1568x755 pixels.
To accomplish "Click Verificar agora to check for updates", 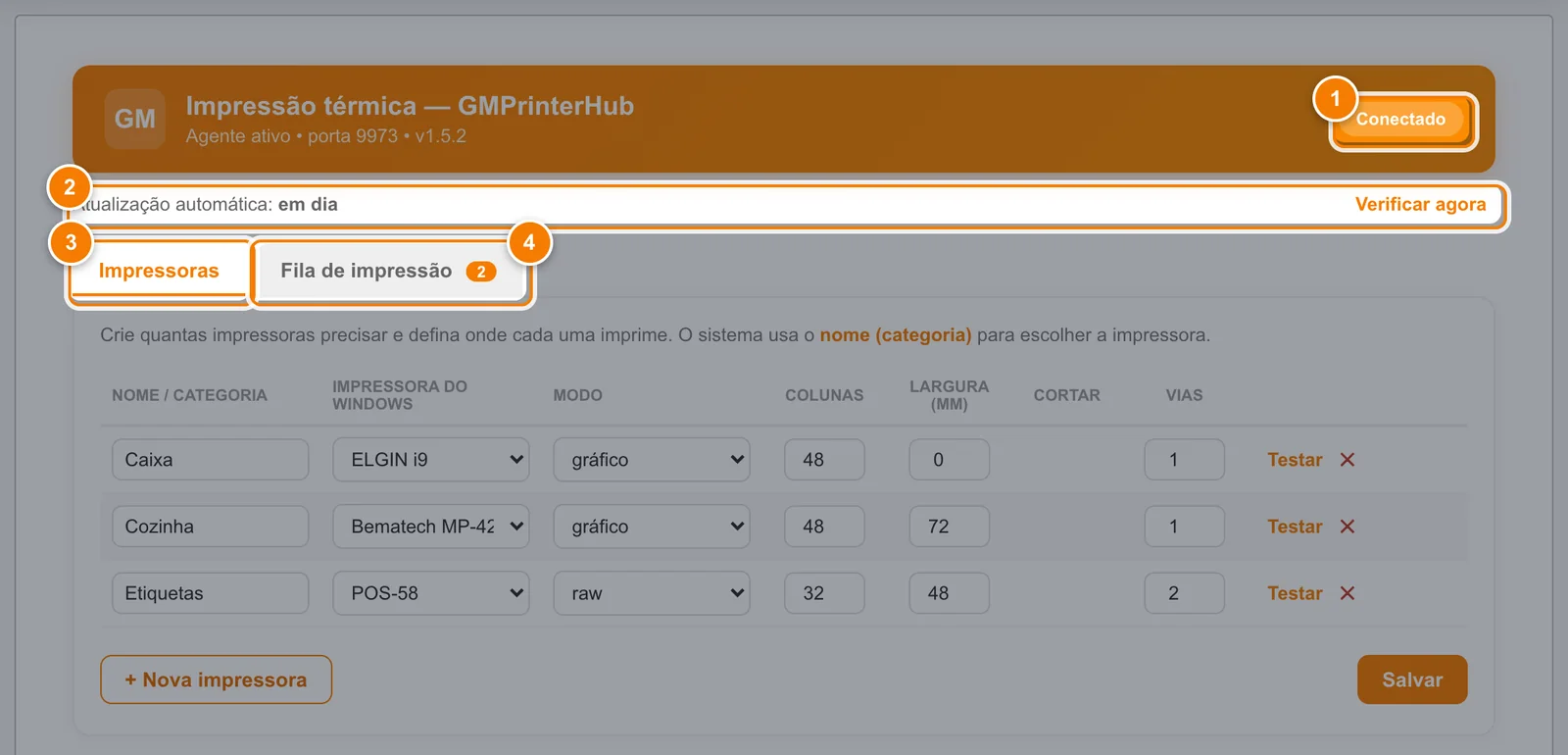I will [x=1420, y=204].
